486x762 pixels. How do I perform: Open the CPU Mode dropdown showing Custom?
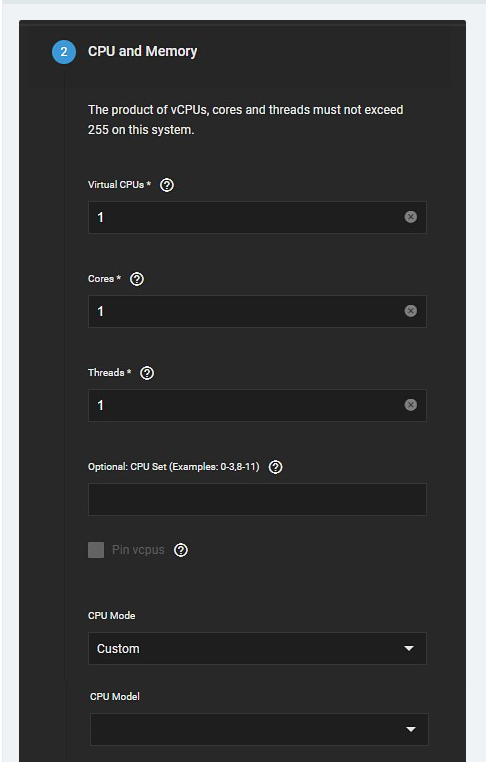click(257, 648)
